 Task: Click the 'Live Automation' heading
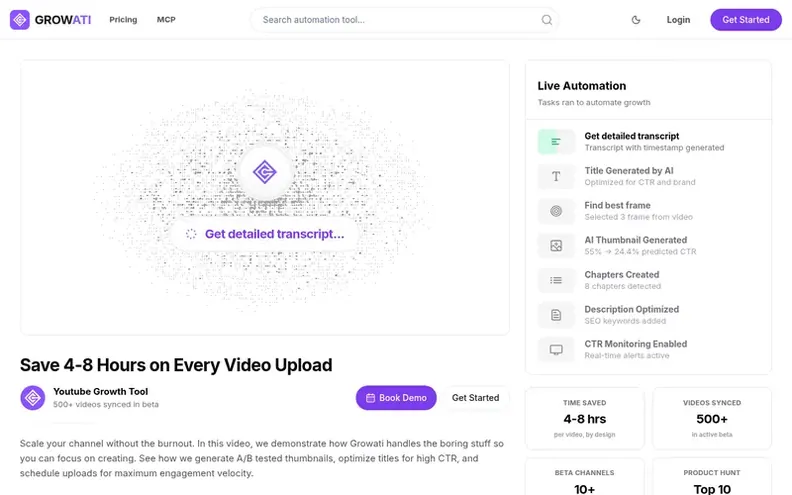[x=581, y=86]
